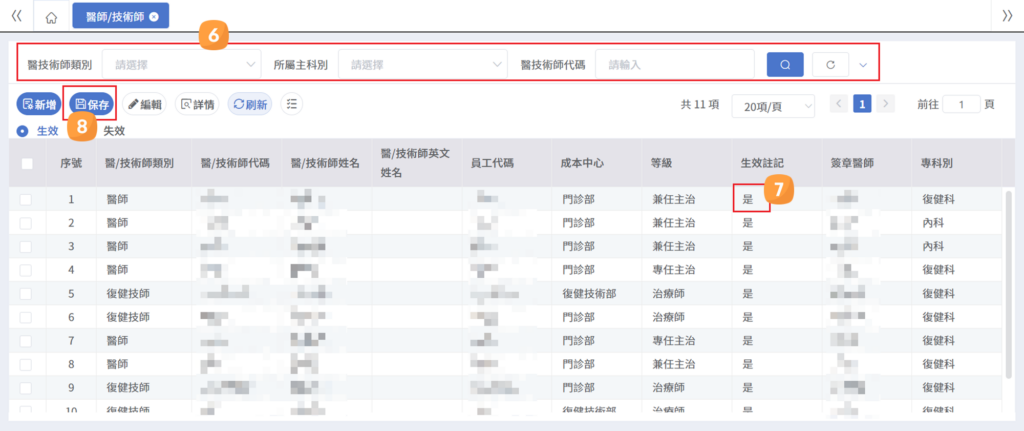
Task: Click the home icon tab
Action: (x=52, y=18)
